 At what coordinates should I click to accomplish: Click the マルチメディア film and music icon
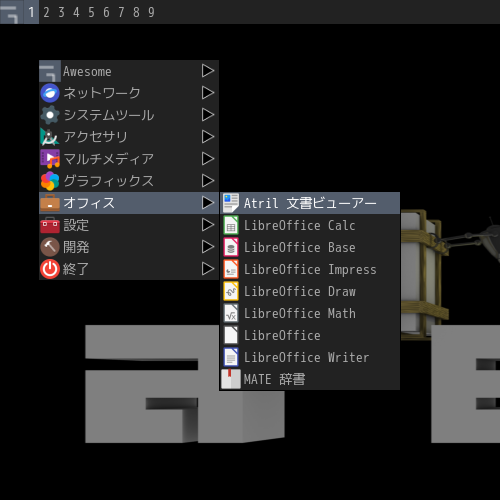[50, 159]
